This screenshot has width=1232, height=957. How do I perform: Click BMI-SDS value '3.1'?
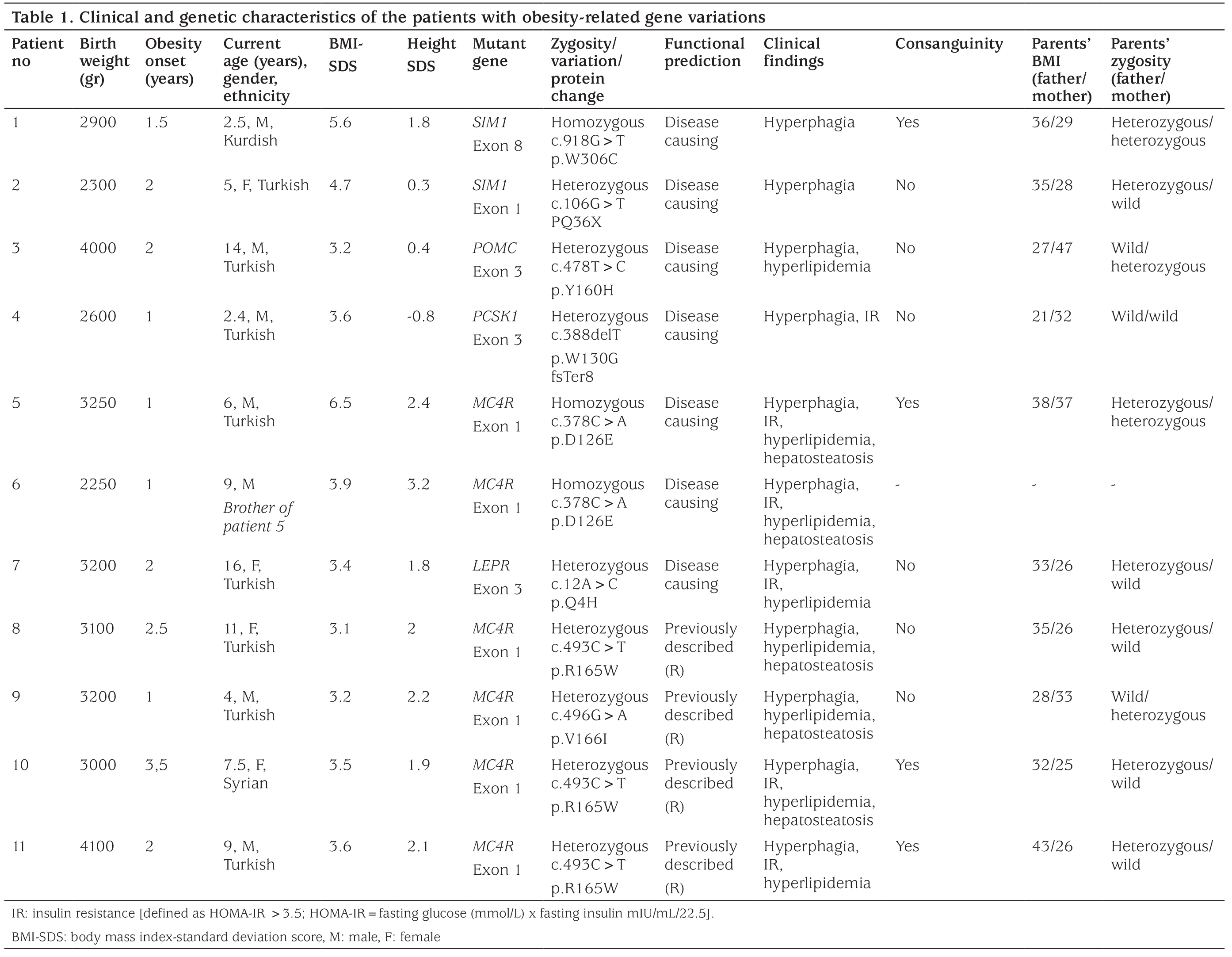coord(339,628)
